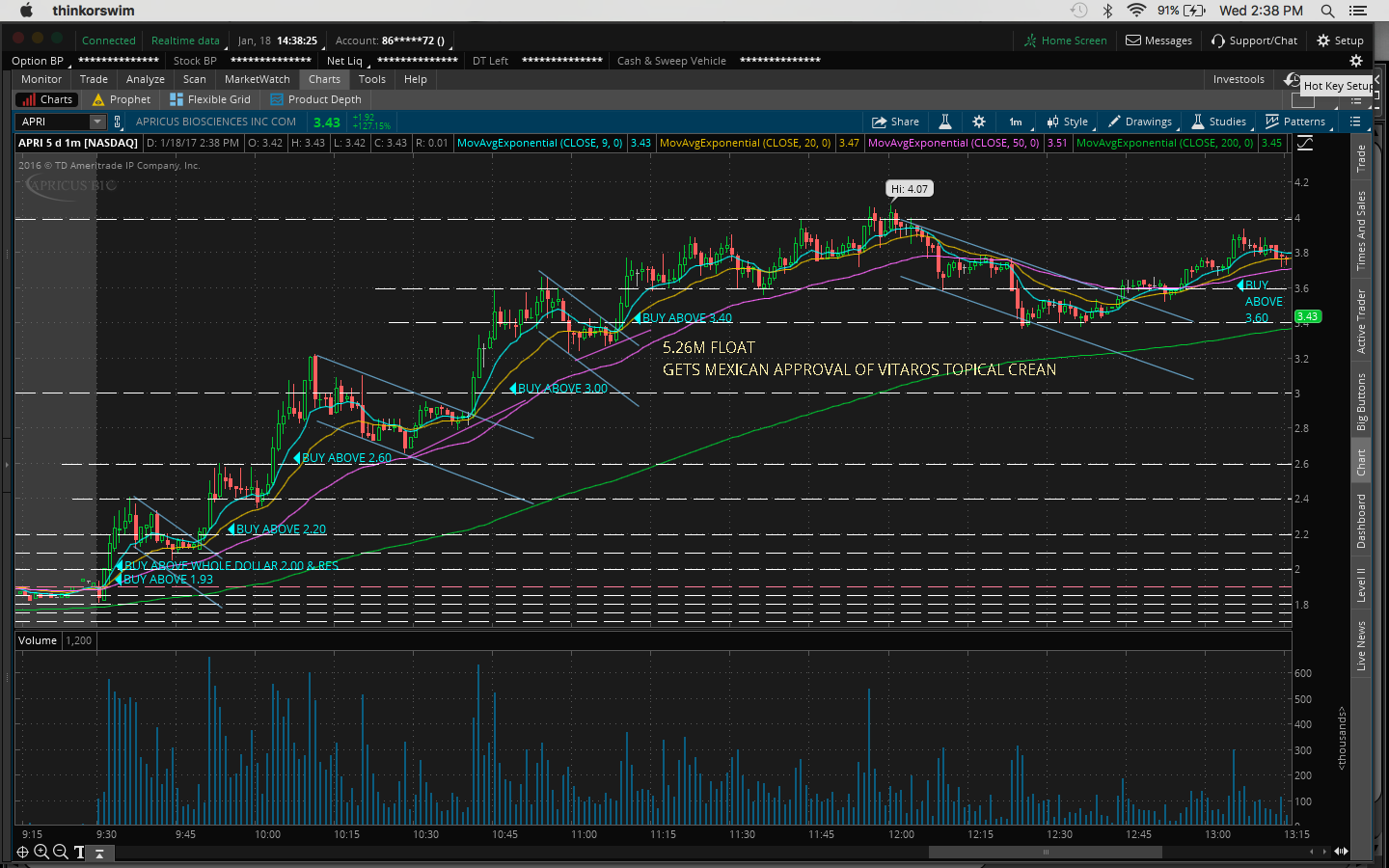The width and height of the screenshot is (1389, 868).
Task: Select the crosshair pan tool
Action: (22, 852)
